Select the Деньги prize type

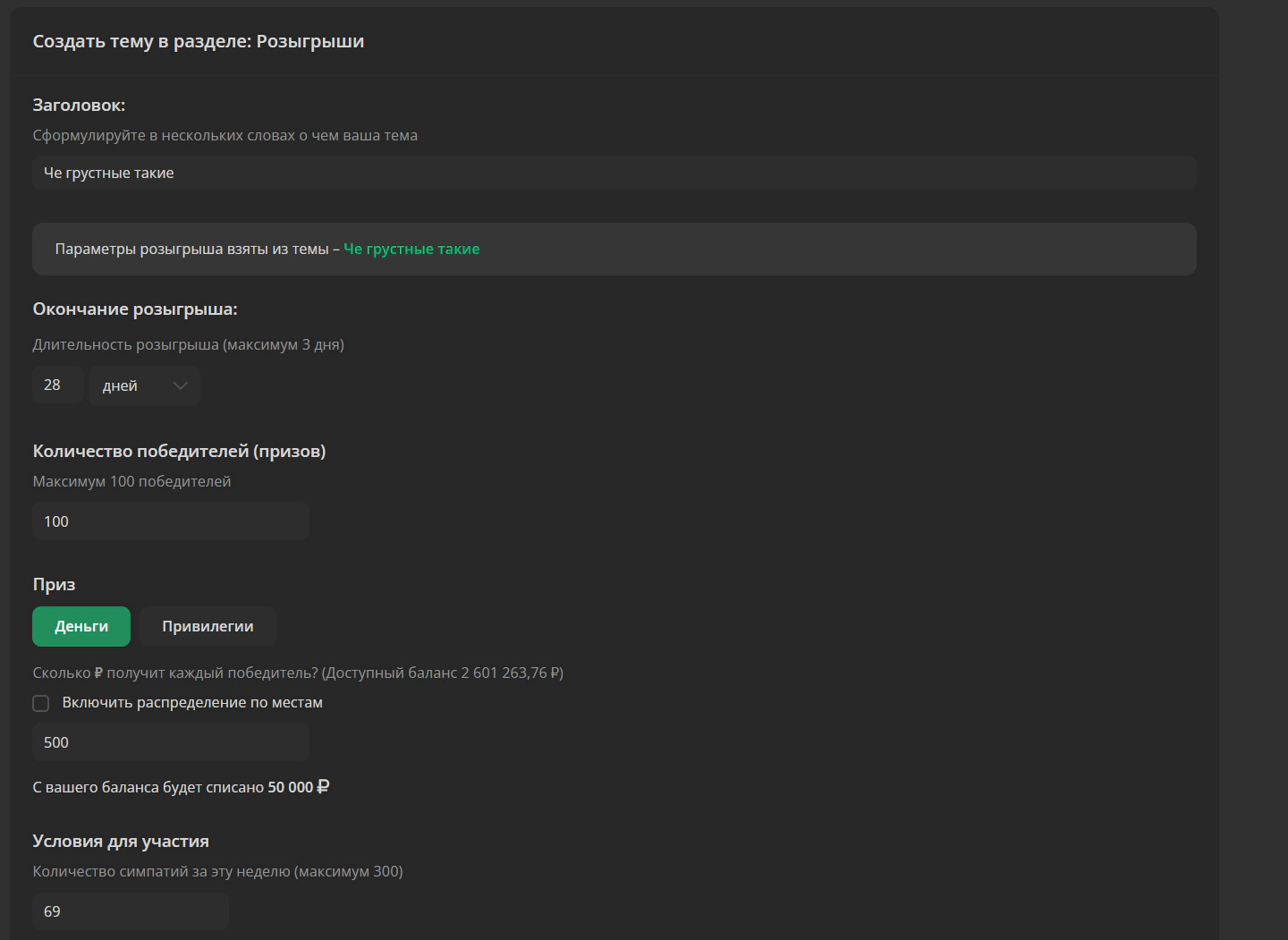81,626
